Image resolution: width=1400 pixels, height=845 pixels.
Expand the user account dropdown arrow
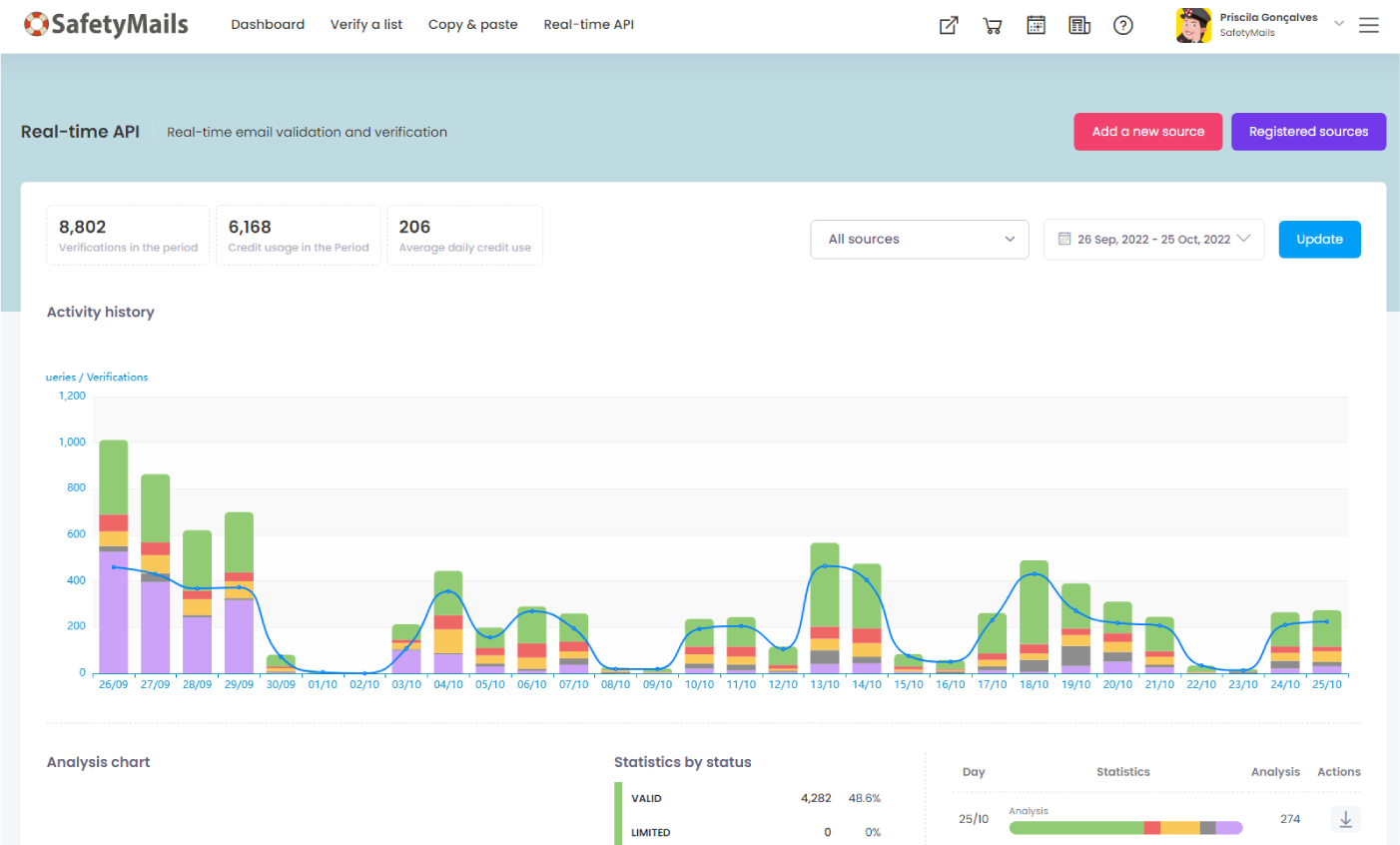tap(1339, 24)
